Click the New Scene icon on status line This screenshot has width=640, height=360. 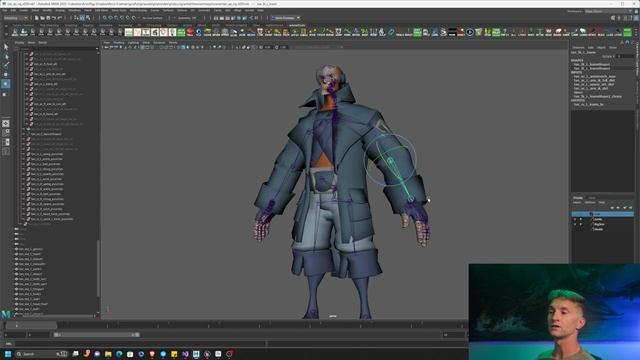coord(36,18)
